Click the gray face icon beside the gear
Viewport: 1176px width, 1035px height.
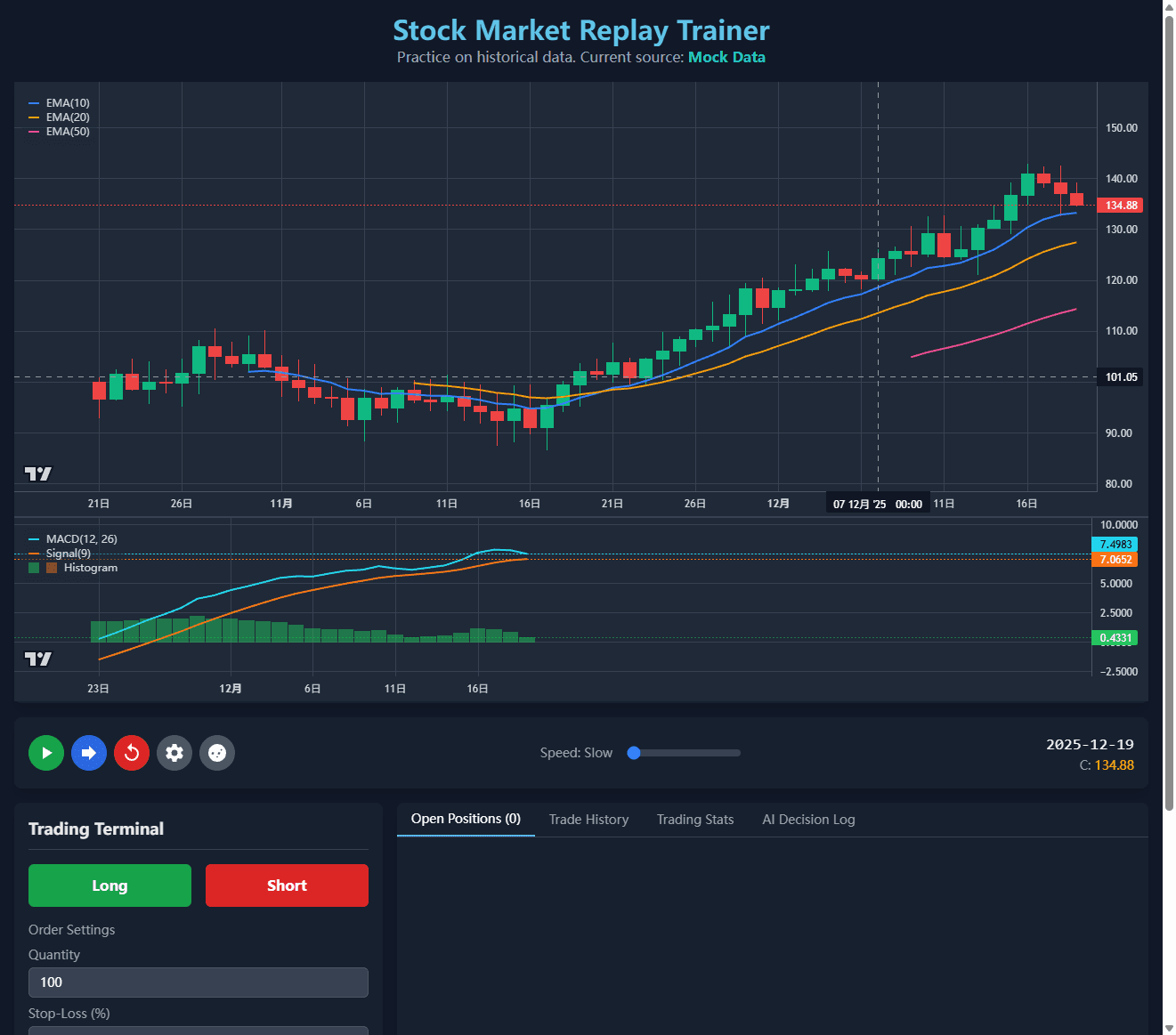click(x=217, y=753)
